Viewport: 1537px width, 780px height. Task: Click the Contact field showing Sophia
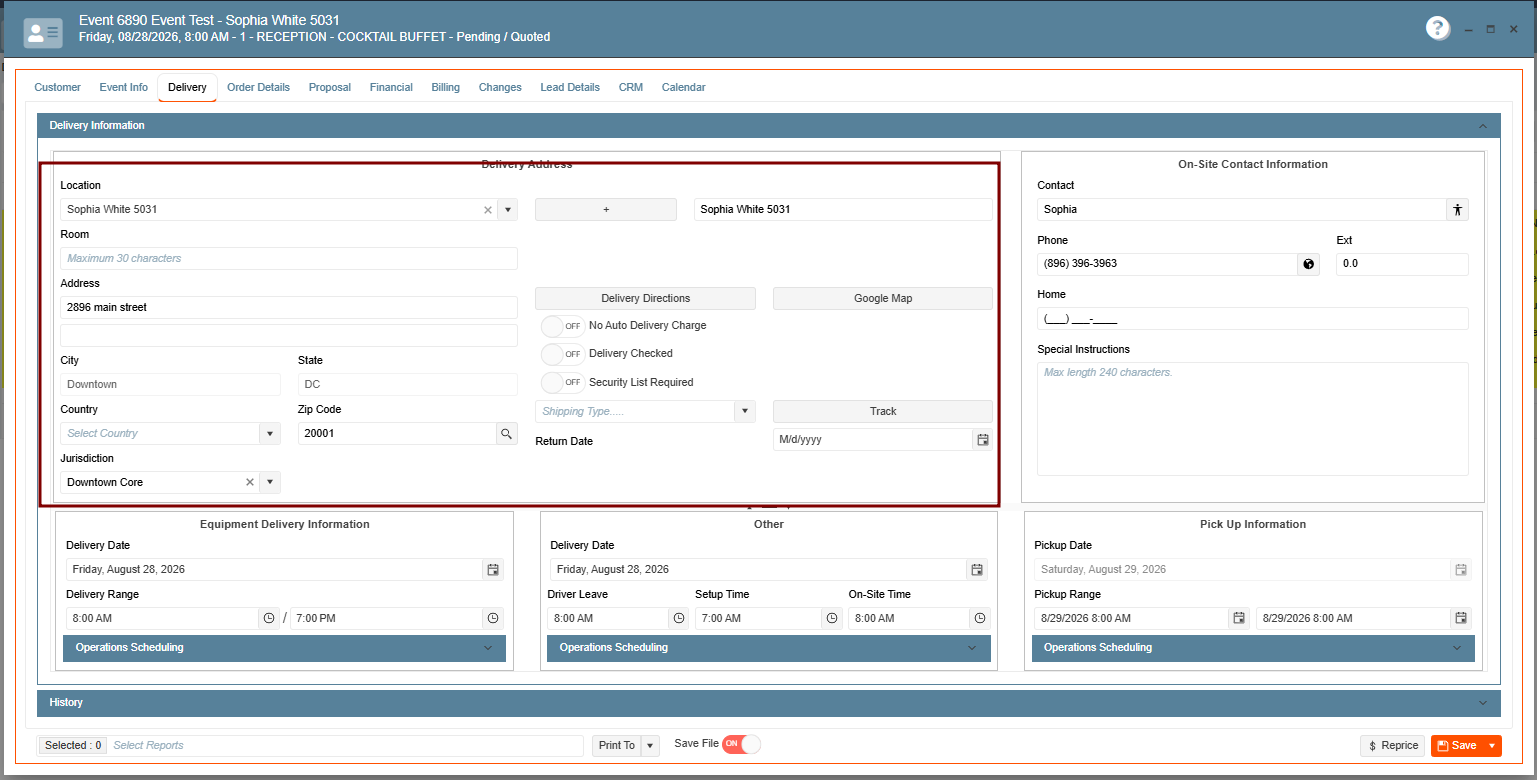pyautogui.click(x=1242, y=210)
